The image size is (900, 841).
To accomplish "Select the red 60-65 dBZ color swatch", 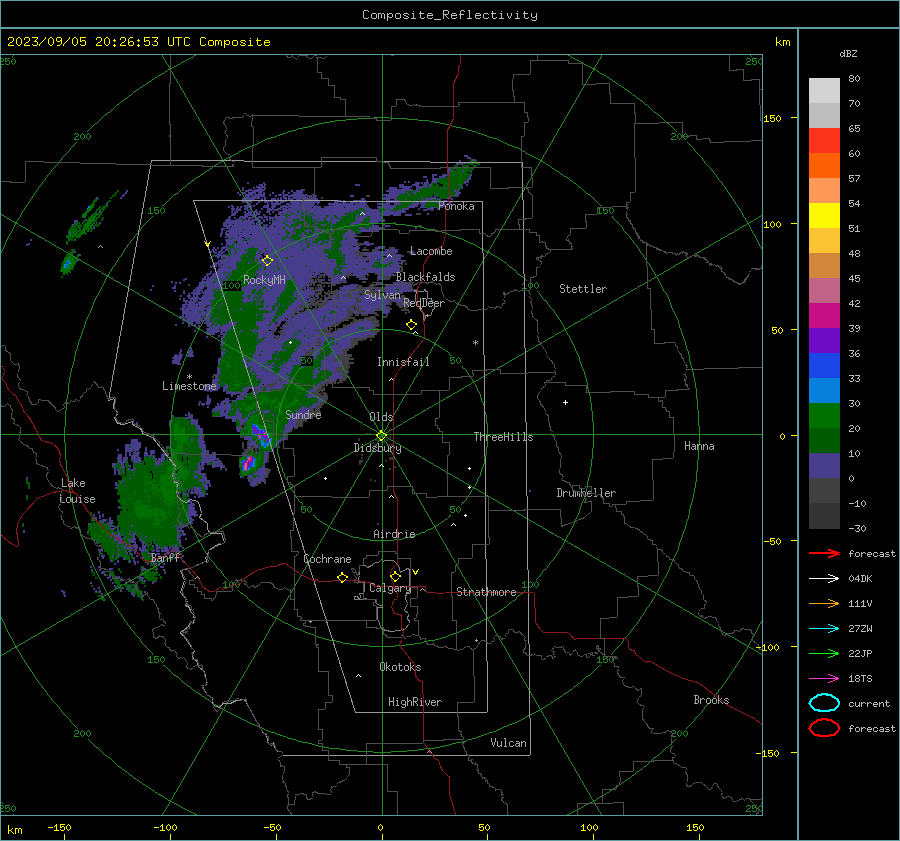I will coord(824,141).
